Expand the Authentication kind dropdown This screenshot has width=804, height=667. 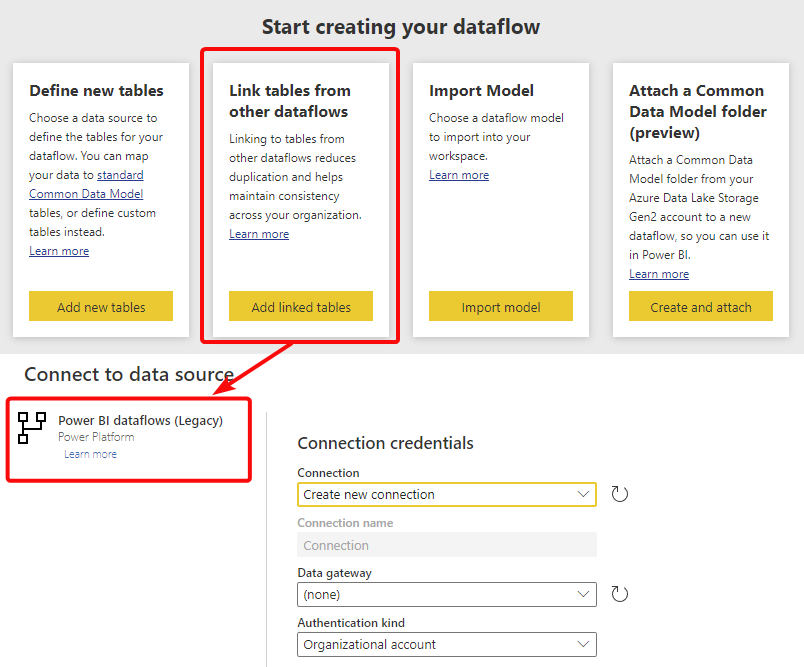[x=447, y=644]
